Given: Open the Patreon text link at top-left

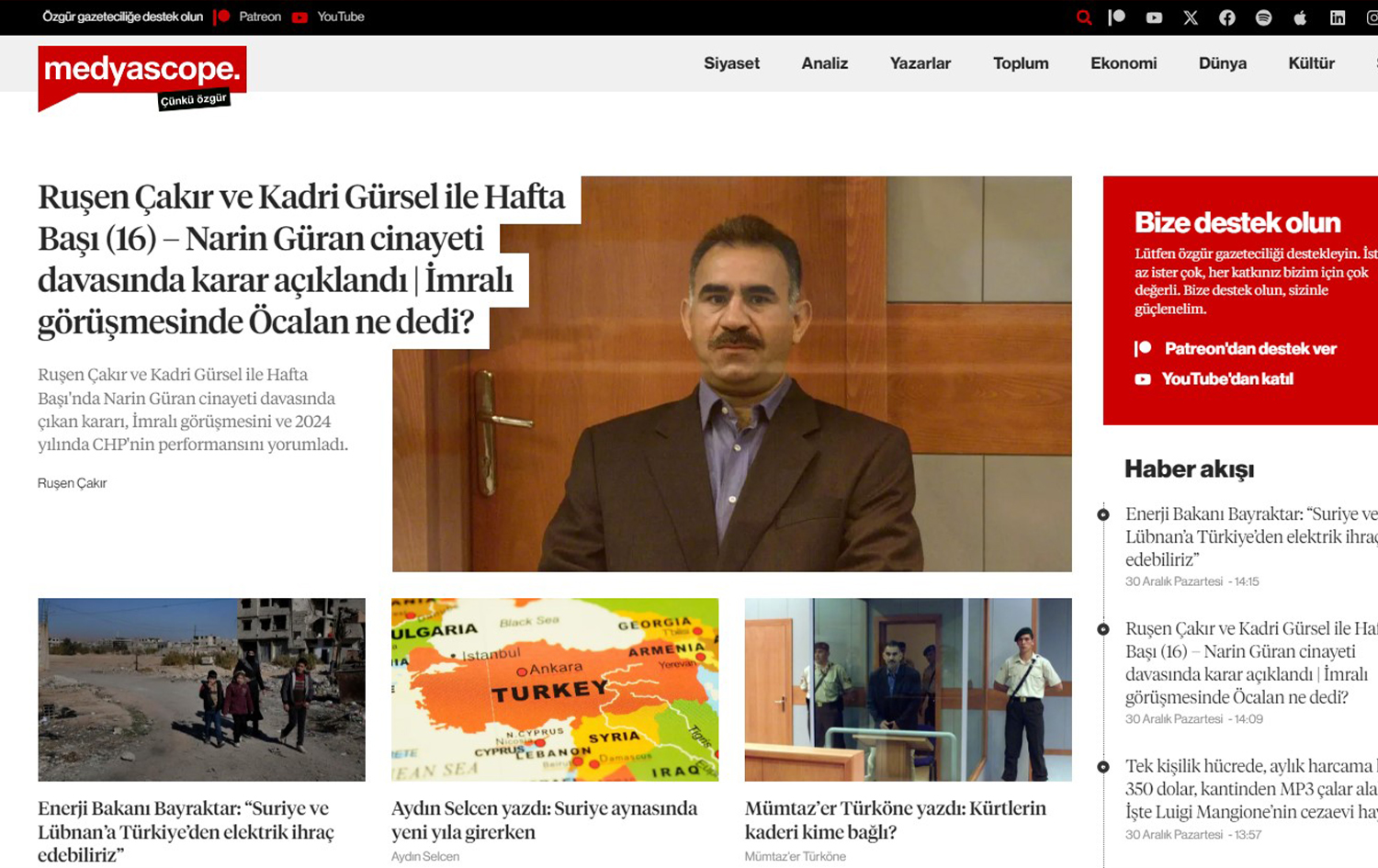Looking at the screenshot, I should coord(259,17).
